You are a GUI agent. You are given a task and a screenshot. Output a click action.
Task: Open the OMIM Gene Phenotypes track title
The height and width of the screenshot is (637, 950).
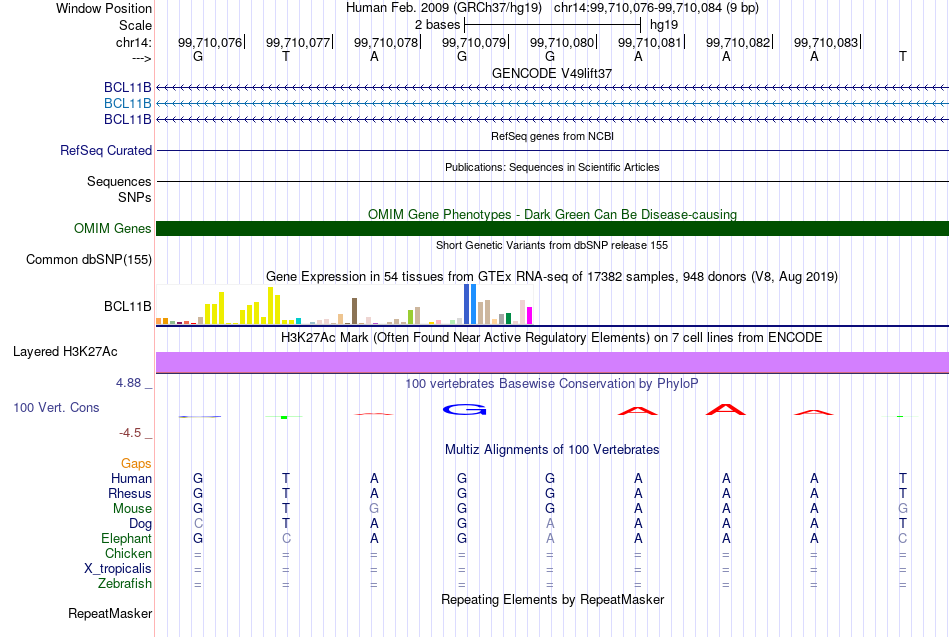pos(552,214)
